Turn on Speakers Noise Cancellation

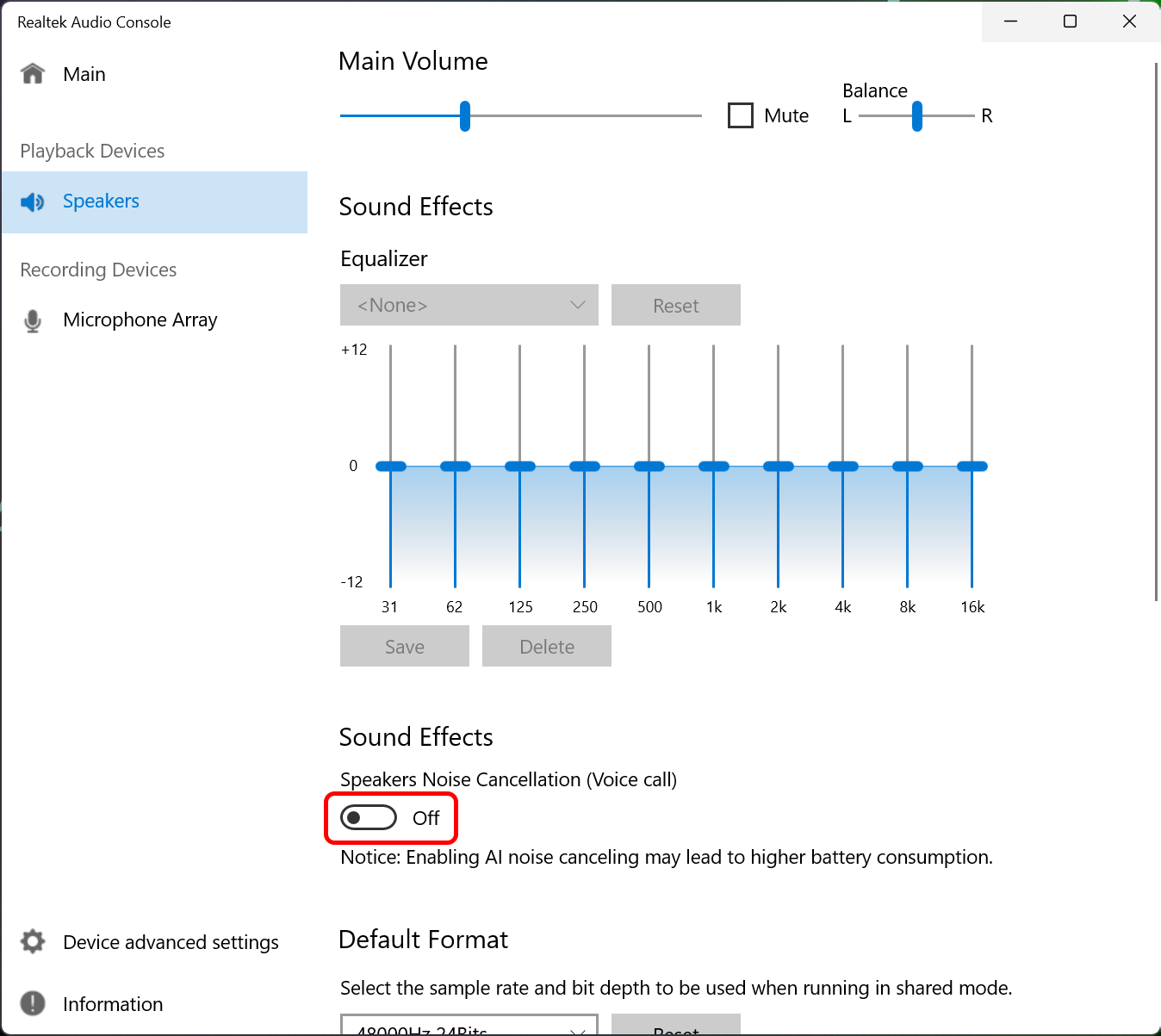368,817
